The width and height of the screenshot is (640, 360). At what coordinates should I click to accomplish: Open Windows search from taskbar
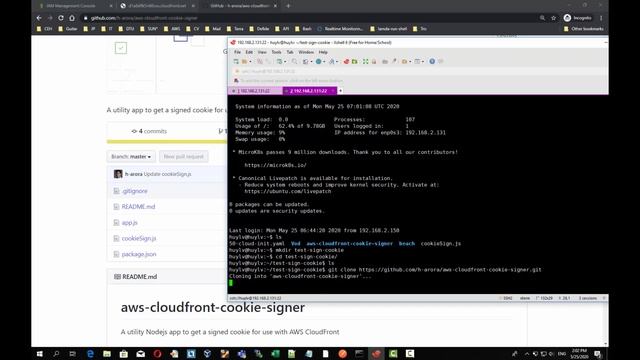(x=56, y=354)
